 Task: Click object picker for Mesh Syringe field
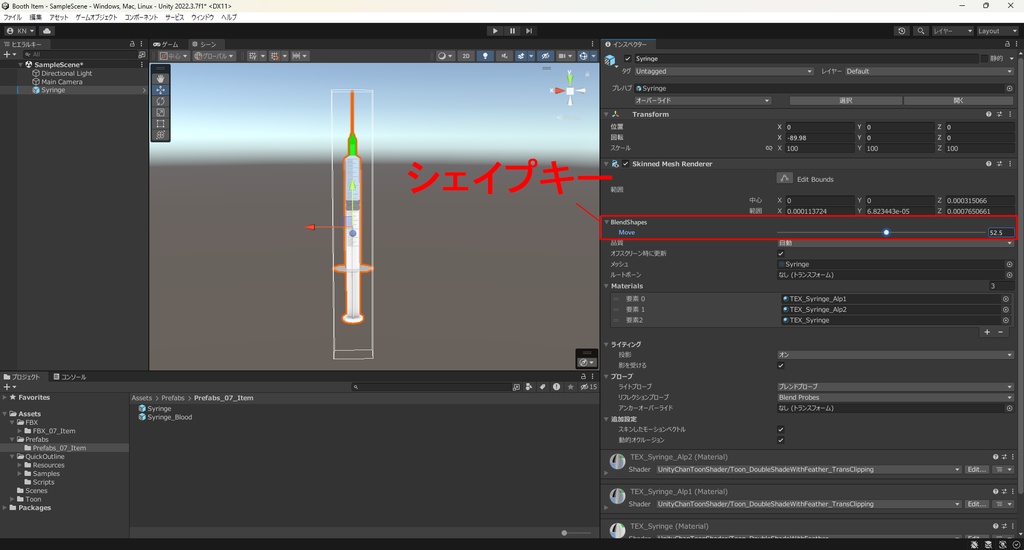tap(1009, 265)
